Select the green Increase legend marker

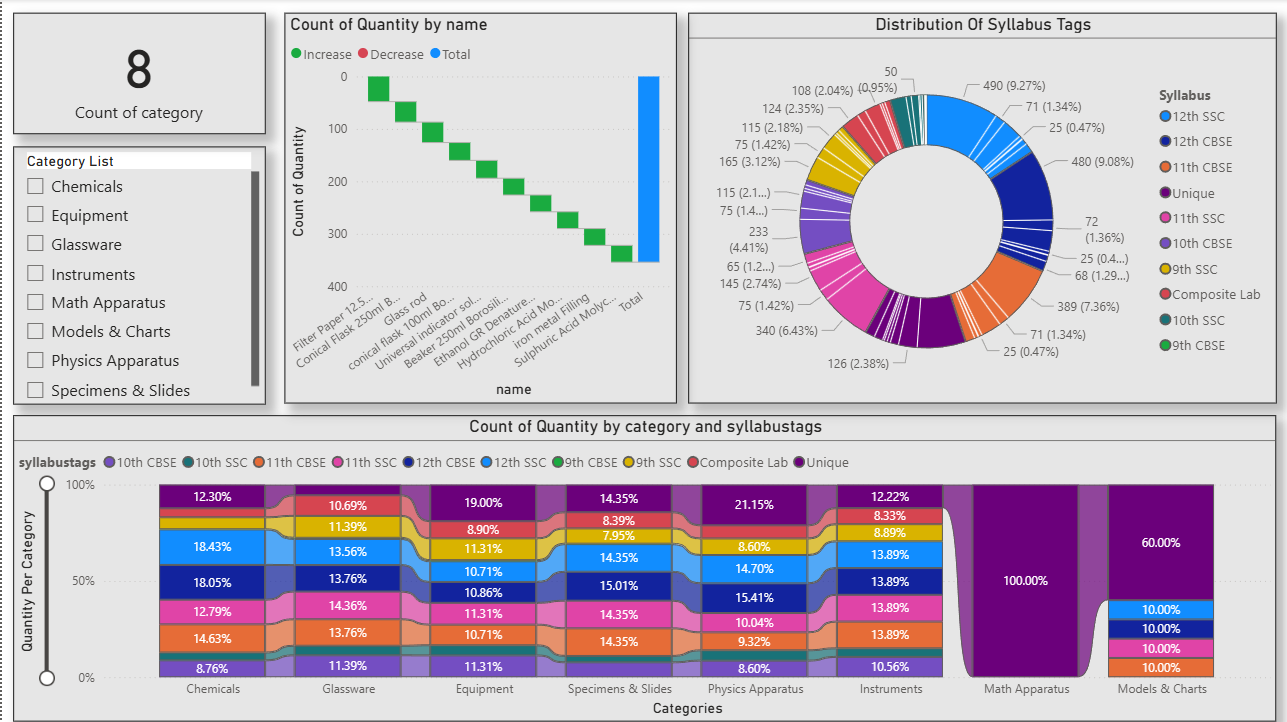point(295,54)
